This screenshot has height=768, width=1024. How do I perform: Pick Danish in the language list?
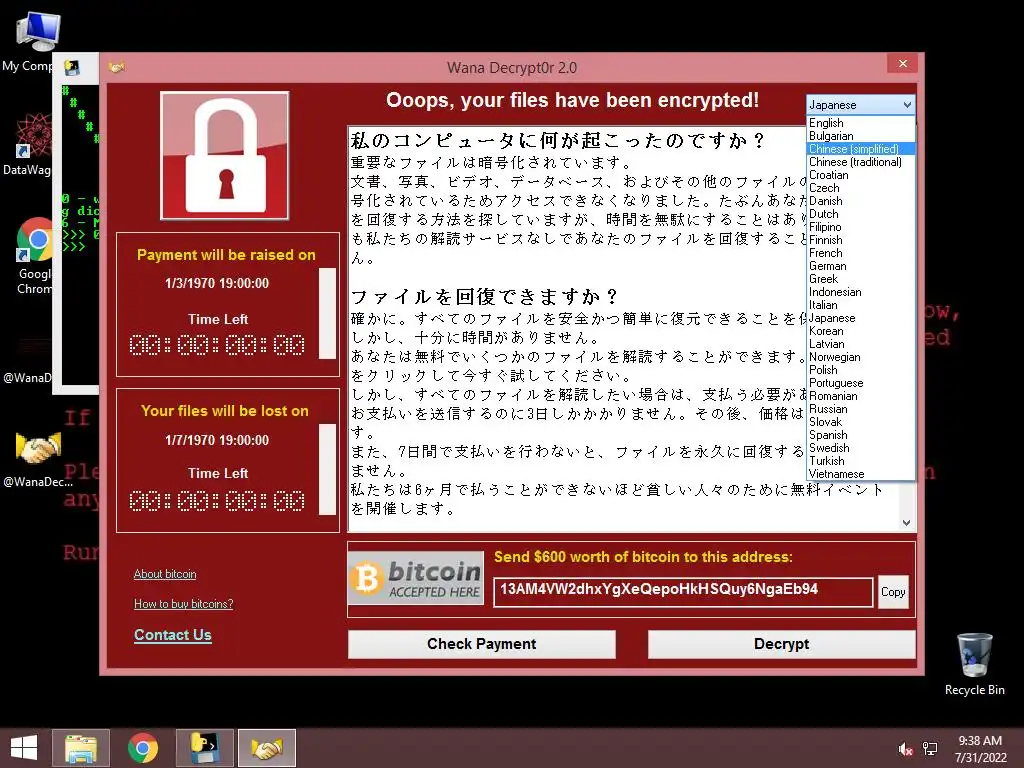pos(861,201)
